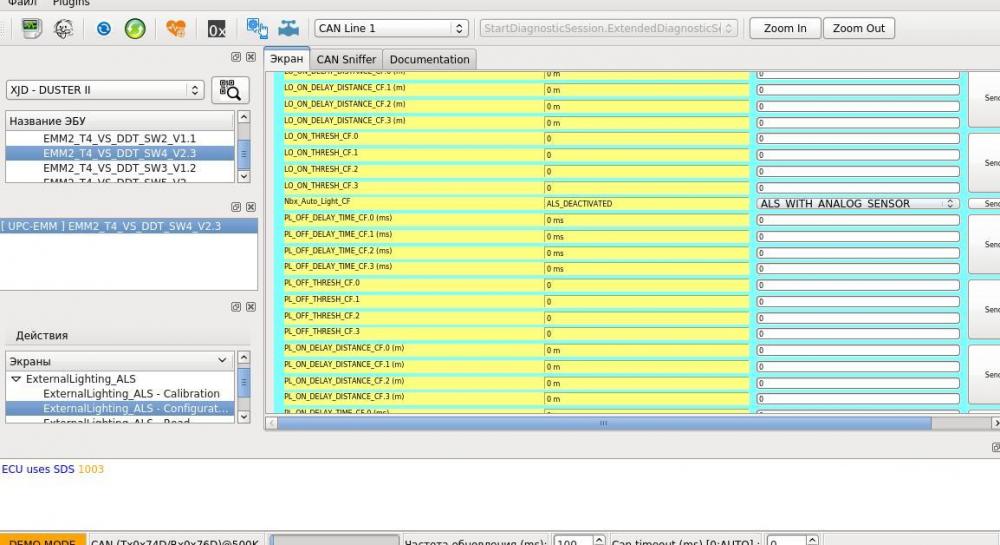Click the PL_OFF_DELAY_TIME_CF.2 (ms) label
The height and width of the screenshot is (545, 1000).
[x=338, y=251]
